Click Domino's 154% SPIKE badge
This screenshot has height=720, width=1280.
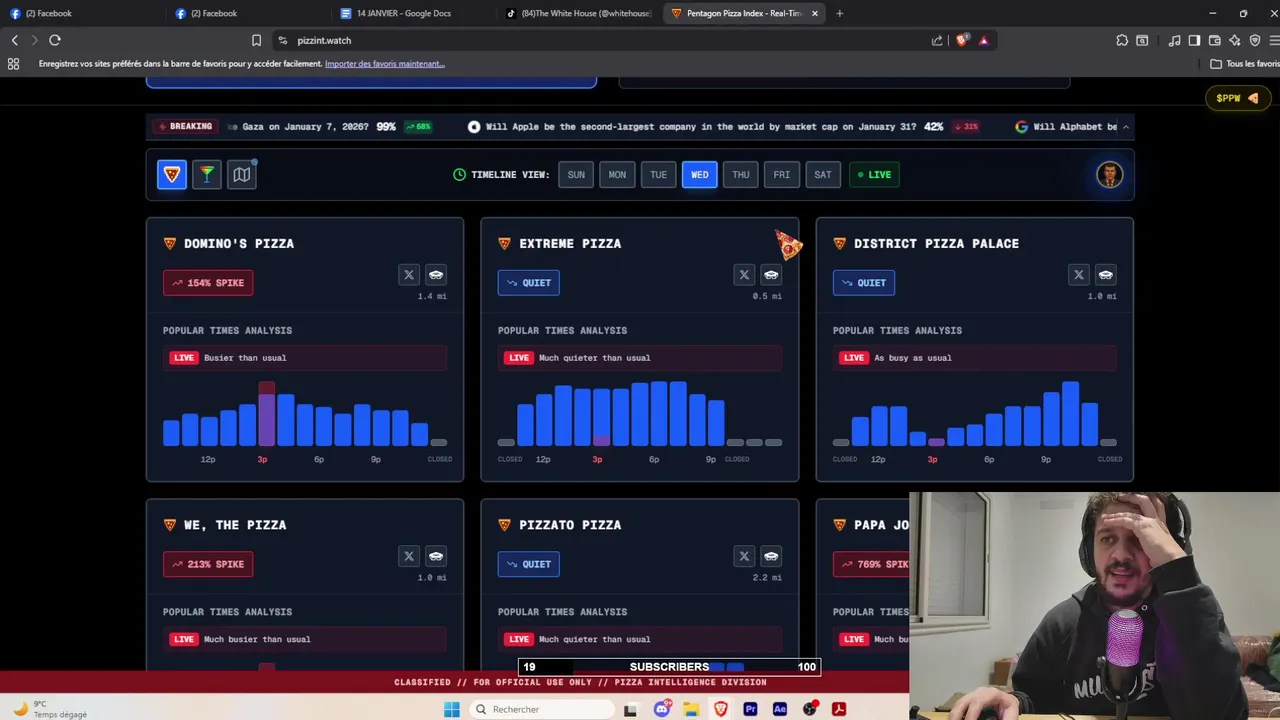pos(208,283)
